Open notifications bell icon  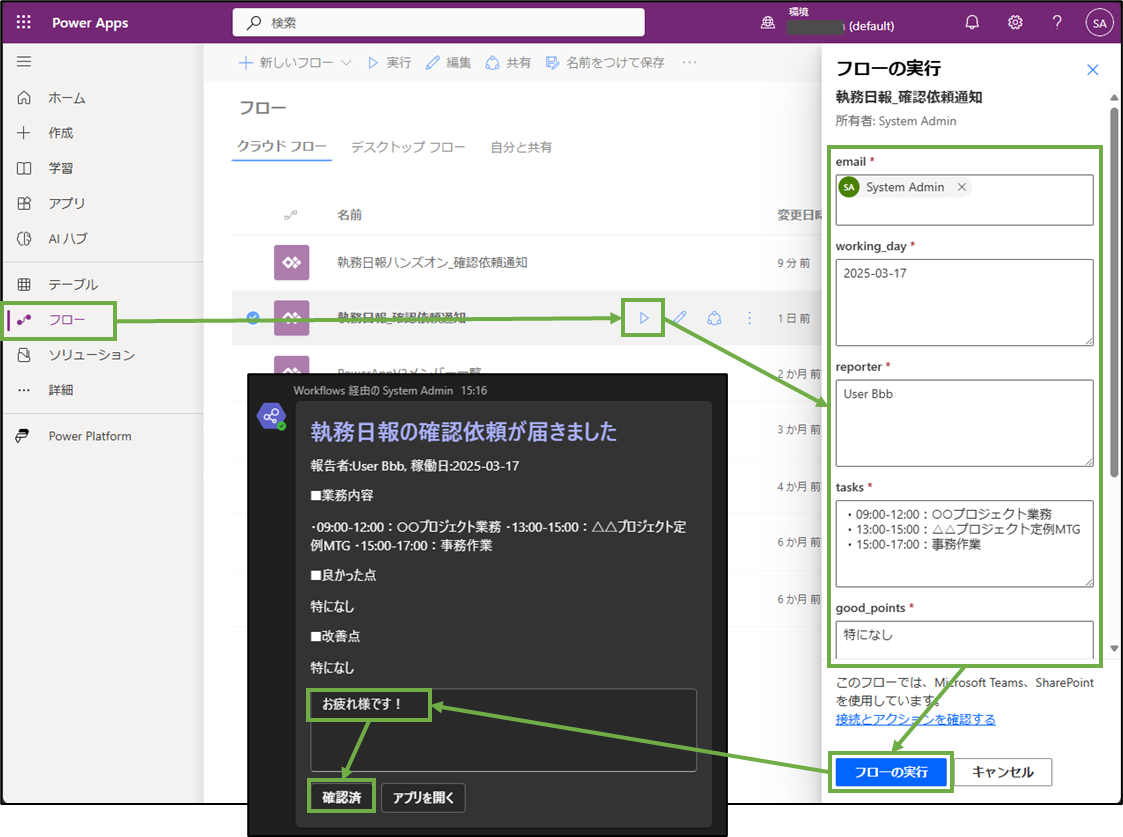pyautogui.click(x=972, y=22)
